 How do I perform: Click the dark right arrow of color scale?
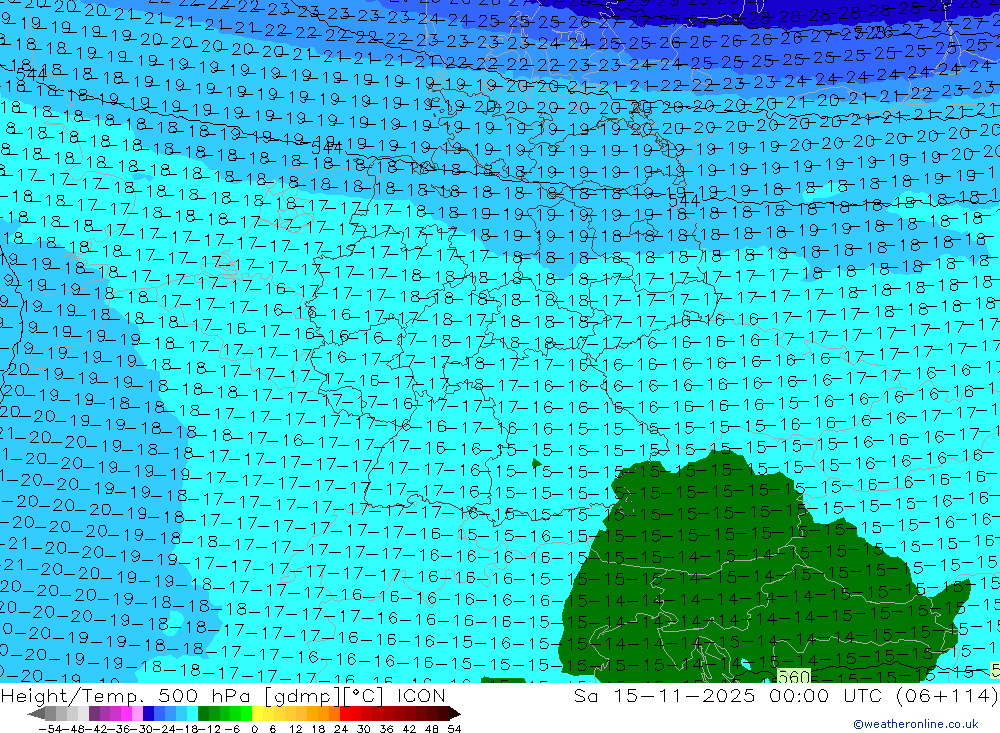[453, 713]
